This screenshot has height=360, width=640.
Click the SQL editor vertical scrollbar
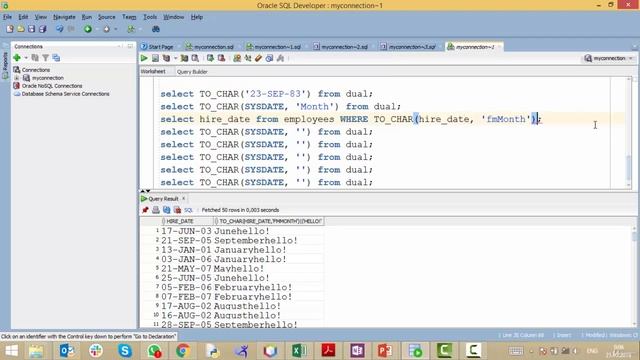pos(629,133)
